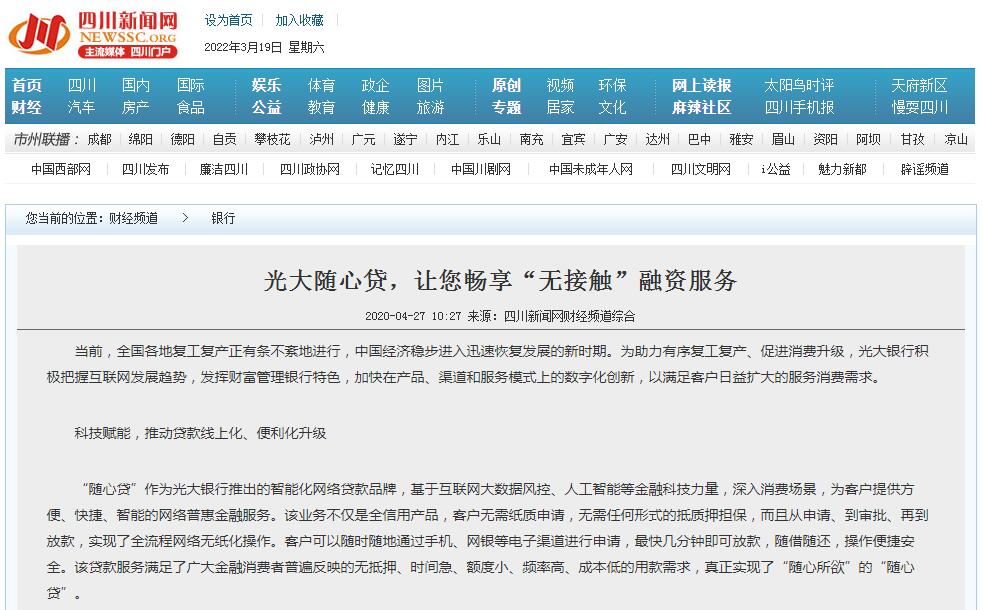Open 太阳鸟时评 section
This screenshot has height=610, width=983.
(x=799, y=85)
